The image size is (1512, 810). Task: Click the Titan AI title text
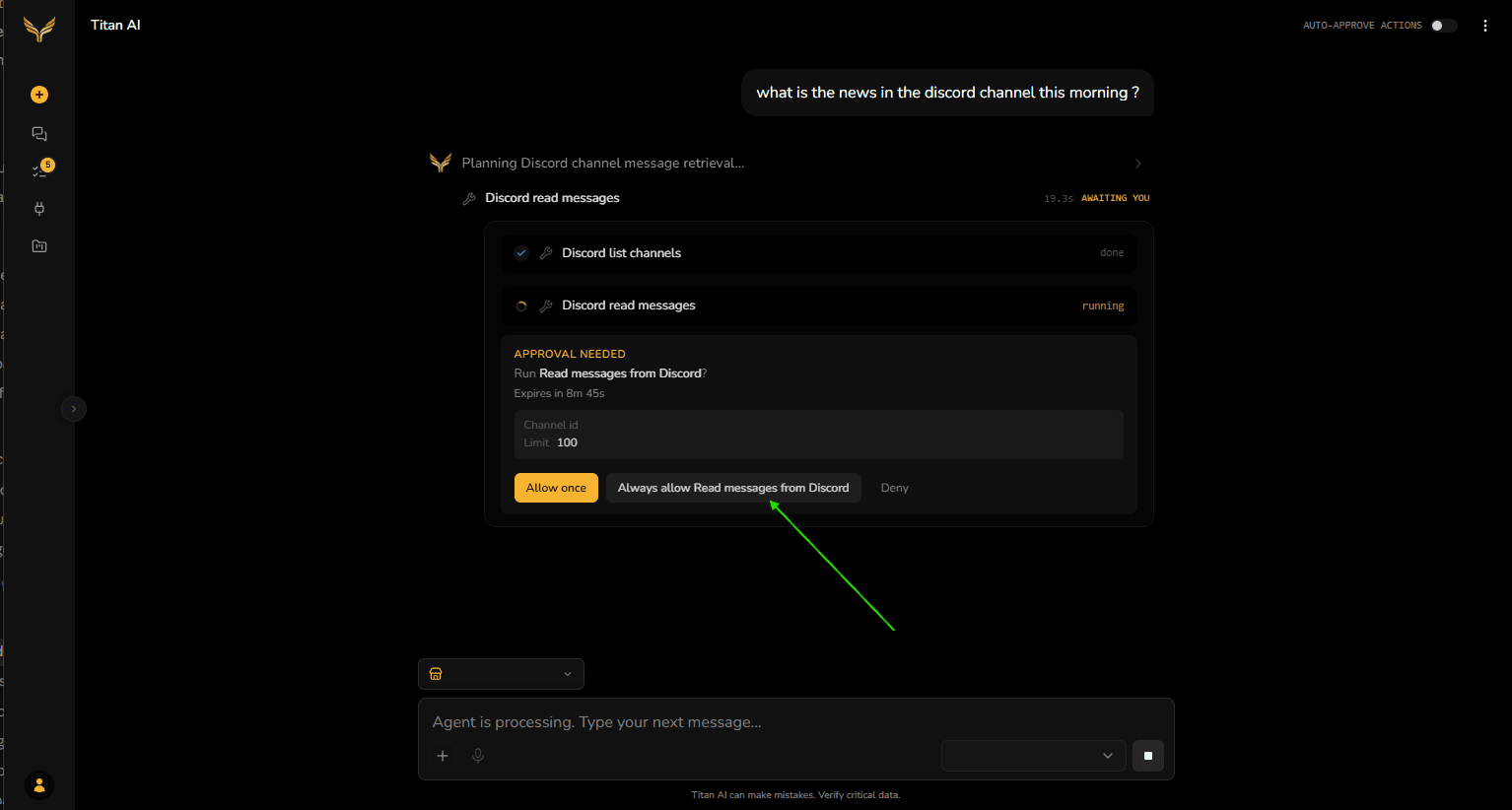[x=115, y=25]
